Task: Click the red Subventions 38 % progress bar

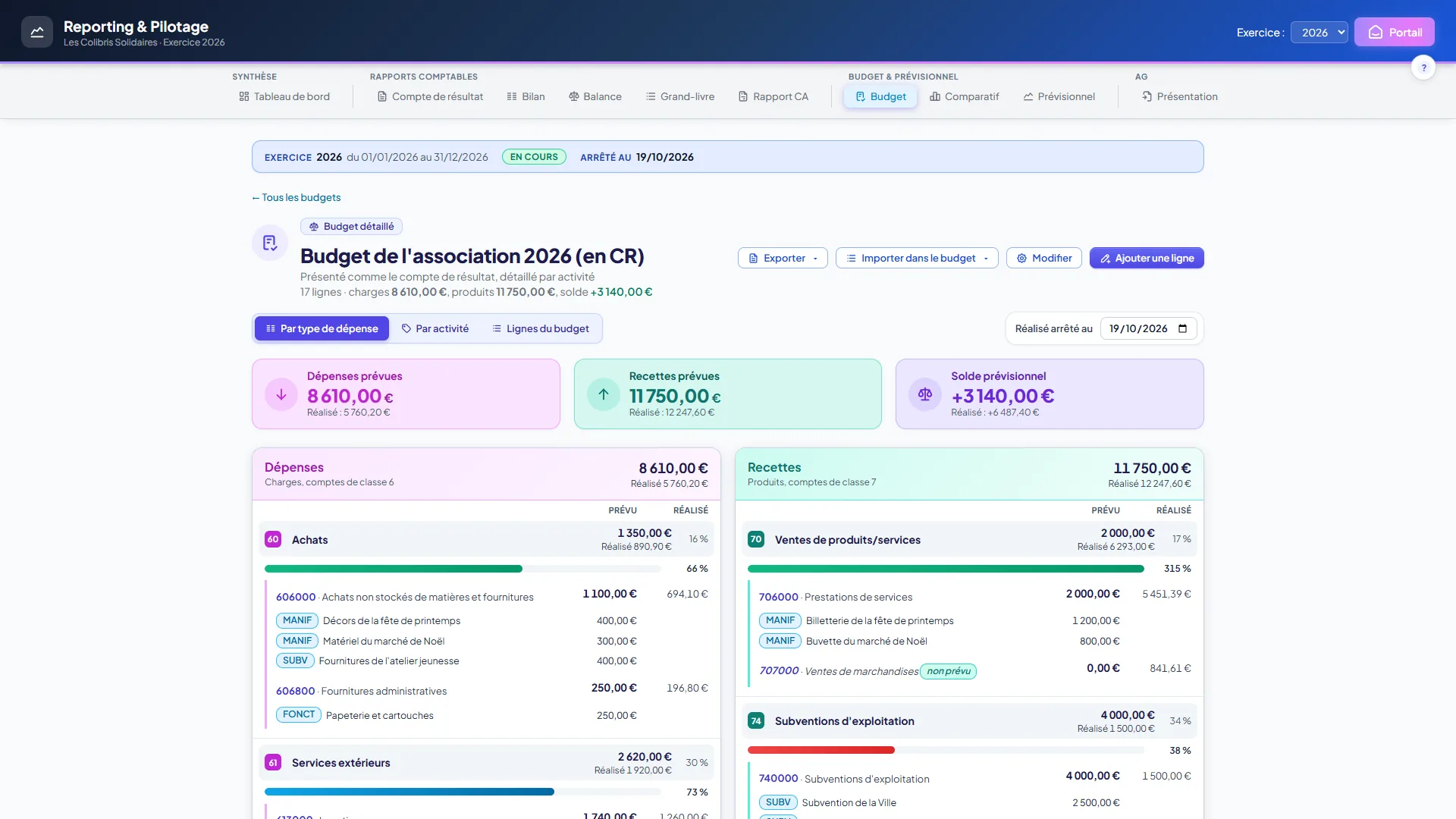Action: [946, 750]
